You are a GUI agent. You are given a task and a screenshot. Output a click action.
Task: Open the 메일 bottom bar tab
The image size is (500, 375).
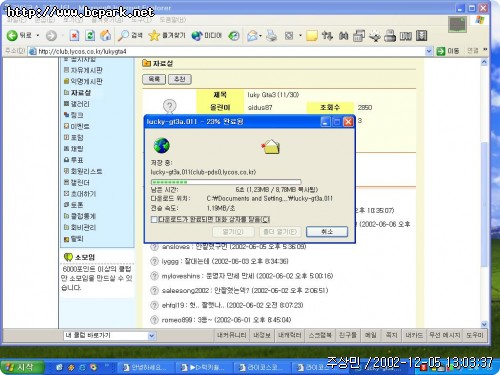[371, 335]
